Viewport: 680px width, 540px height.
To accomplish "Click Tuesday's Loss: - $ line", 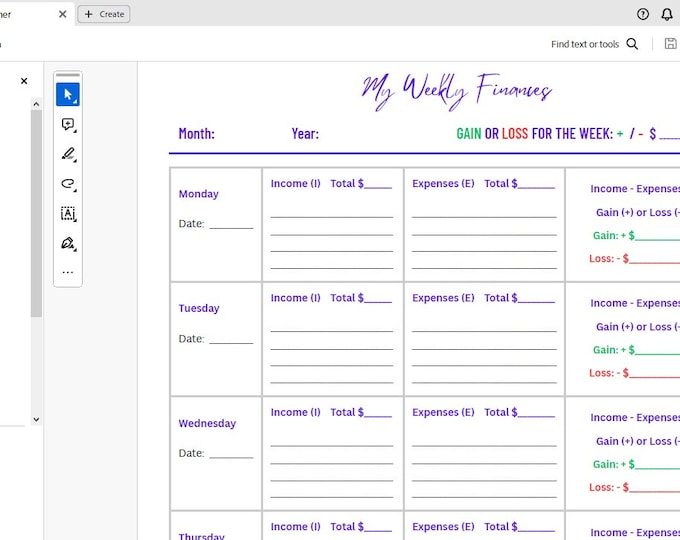I will click(x=634, y=373).
